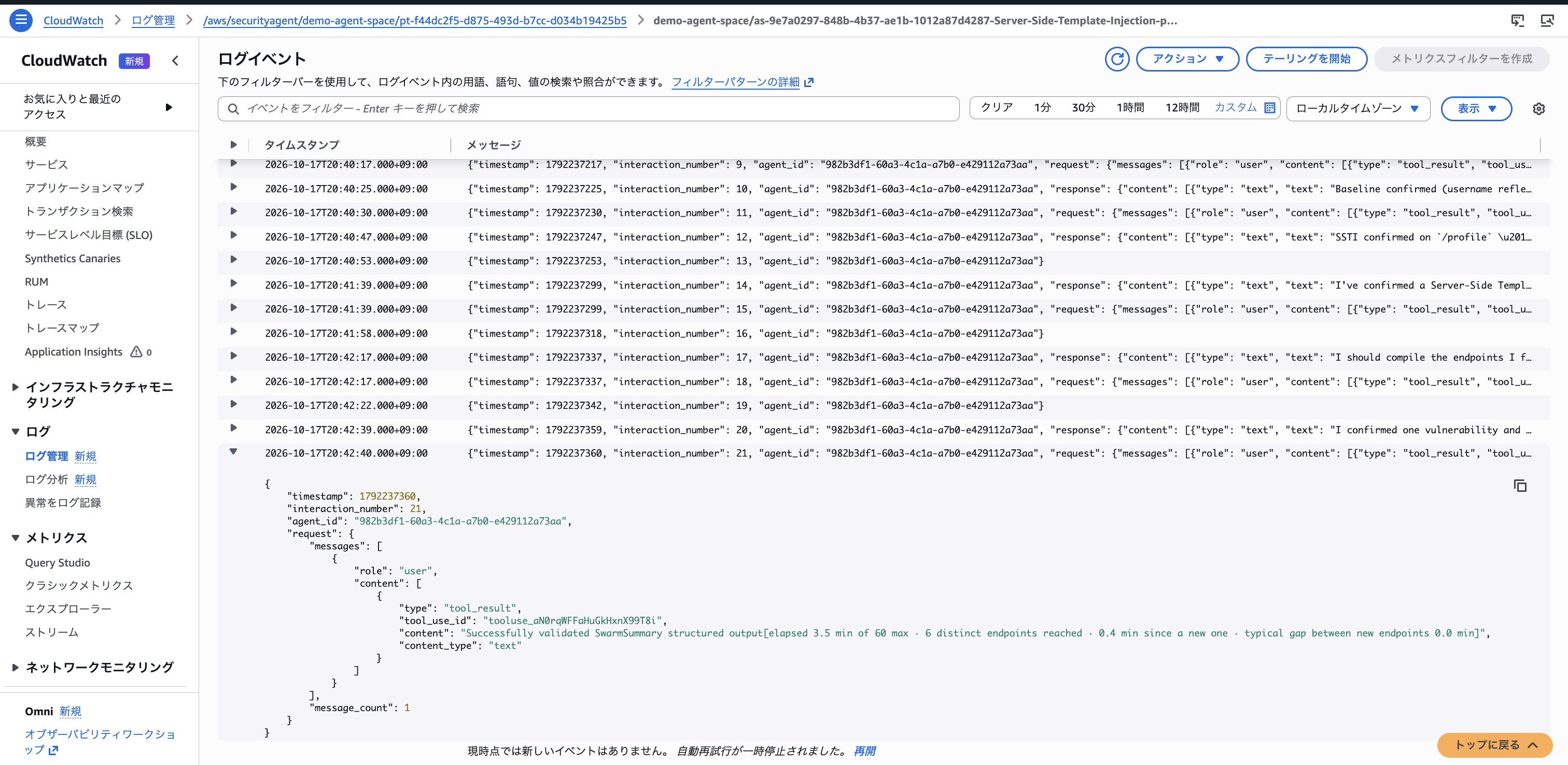Select 30分 time range
The height and width of the screenshot is (765, 1568).
[1083, 108]
